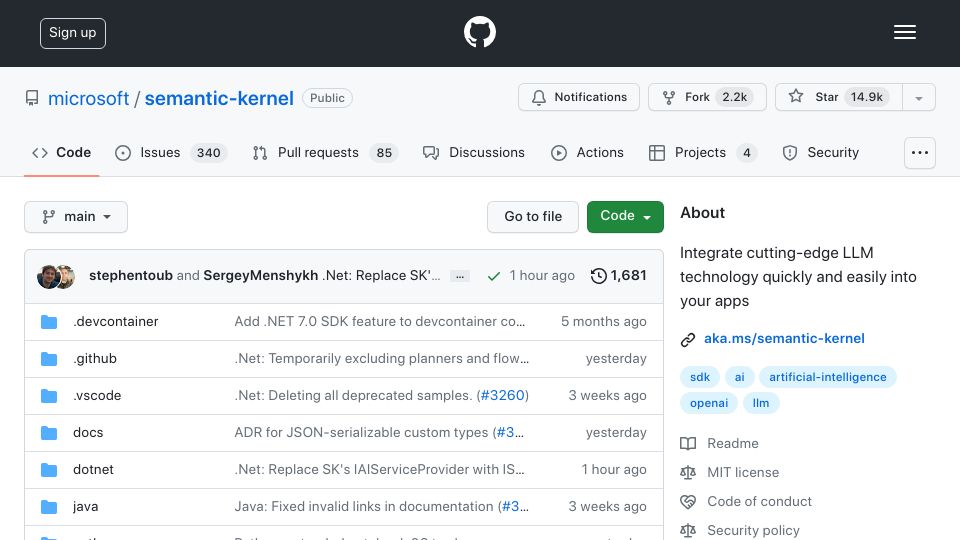Viewport: 960px width, 540px height.
Task: Open the main branch selector dropdown
Action: coord(76,217)
